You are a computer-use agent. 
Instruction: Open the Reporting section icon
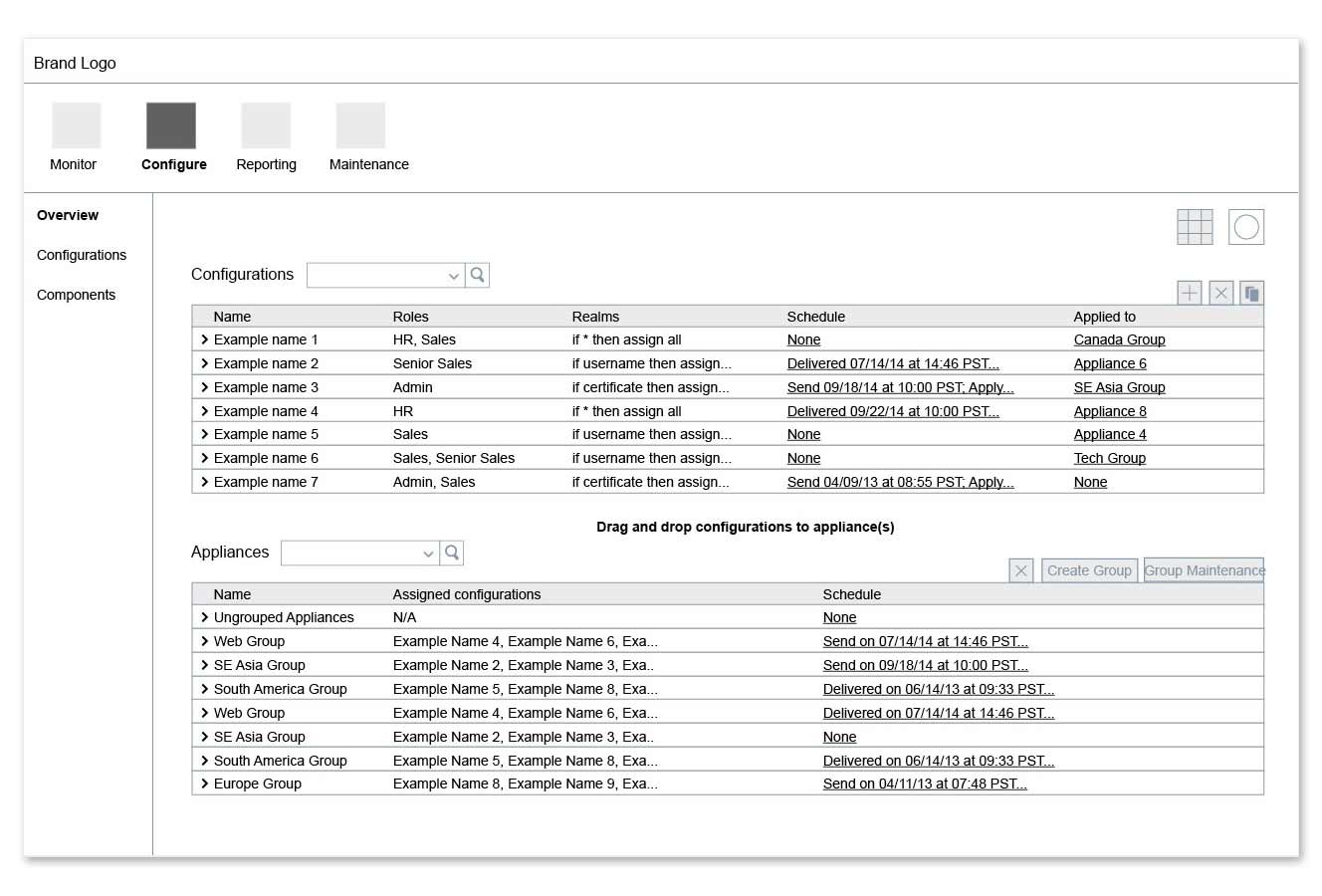click(x=266, y=125)
